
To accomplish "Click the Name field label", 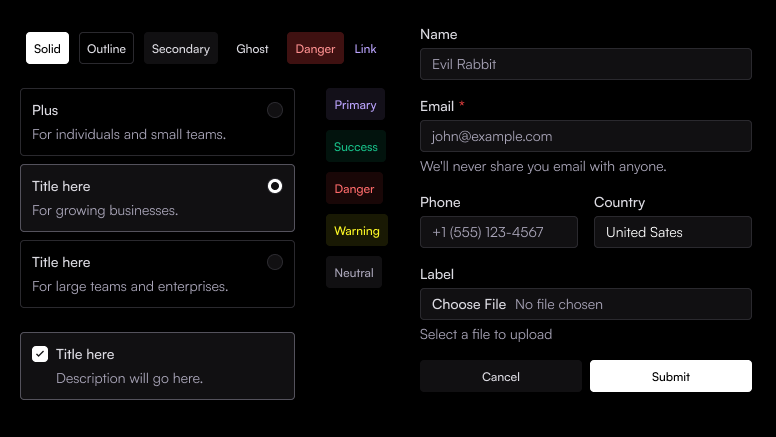I will tap(438, 34).
